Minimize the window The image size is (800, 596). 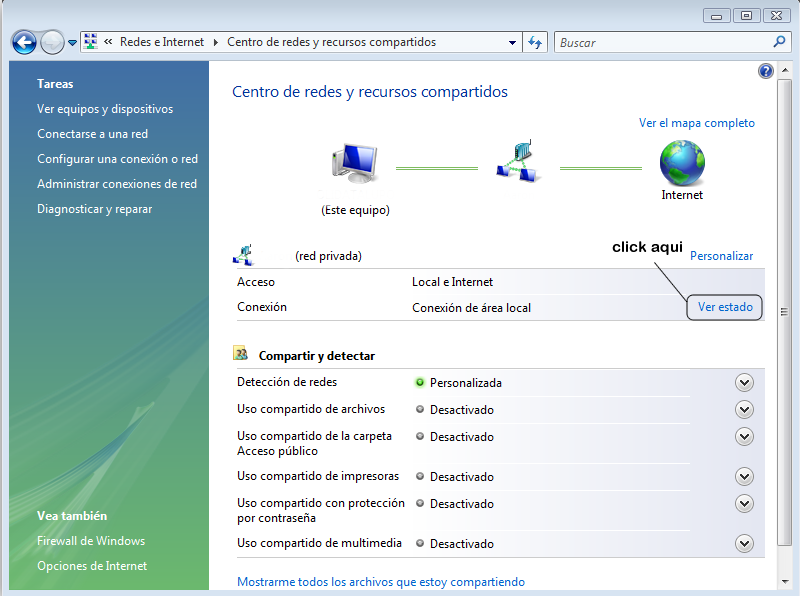pyautogui.click(x=717, y=16)
